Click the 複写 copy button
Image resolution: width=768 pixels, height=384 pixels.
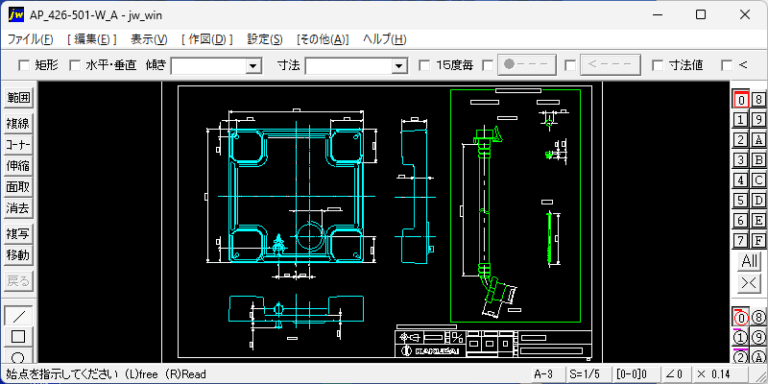point(18,234)
